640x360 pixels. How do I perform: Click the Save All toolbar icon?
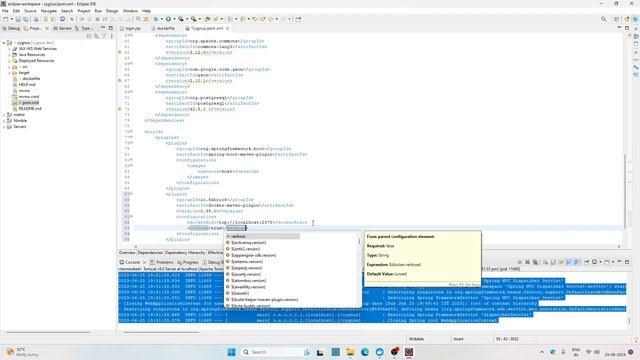point(26,19)
